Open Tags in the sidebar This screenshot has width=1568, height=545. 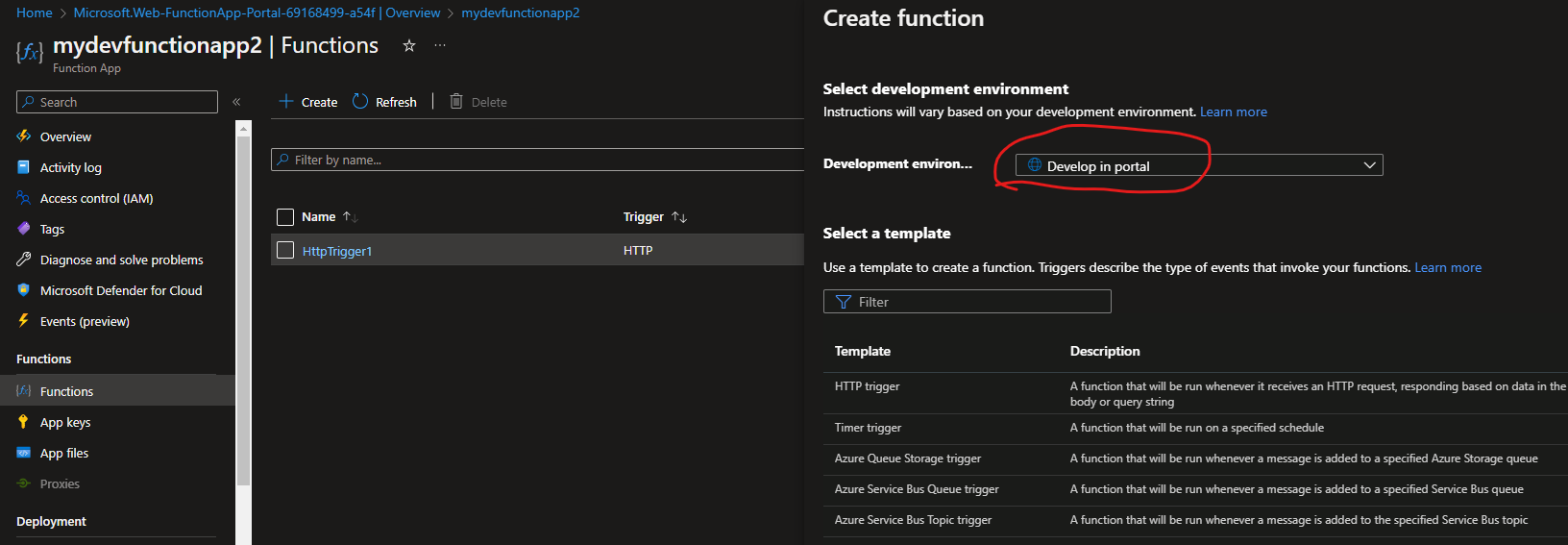[x=52, y=229]
